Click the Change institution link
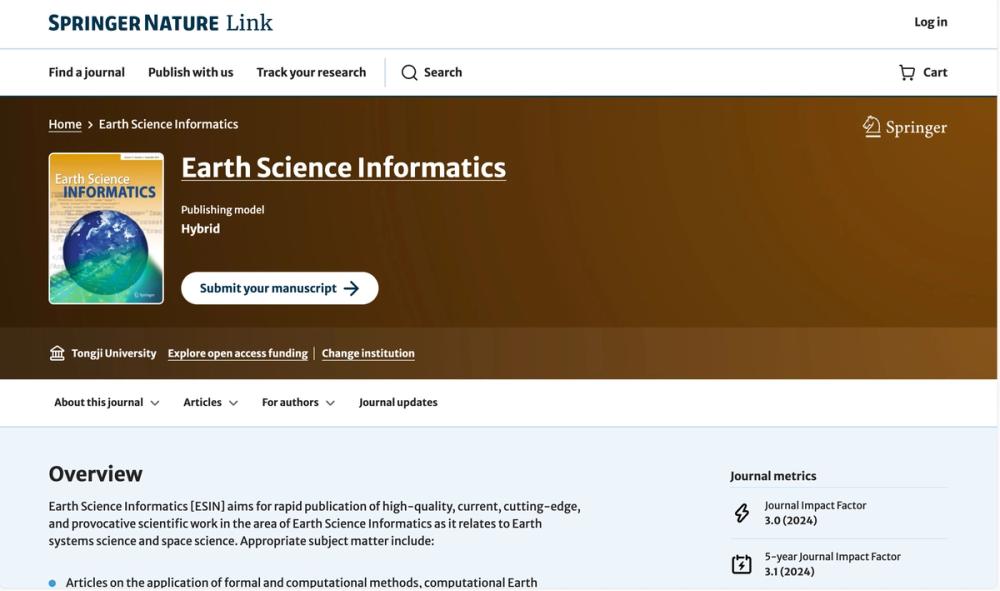Screen dimensions: 1000x591 [x=368, y=353]
